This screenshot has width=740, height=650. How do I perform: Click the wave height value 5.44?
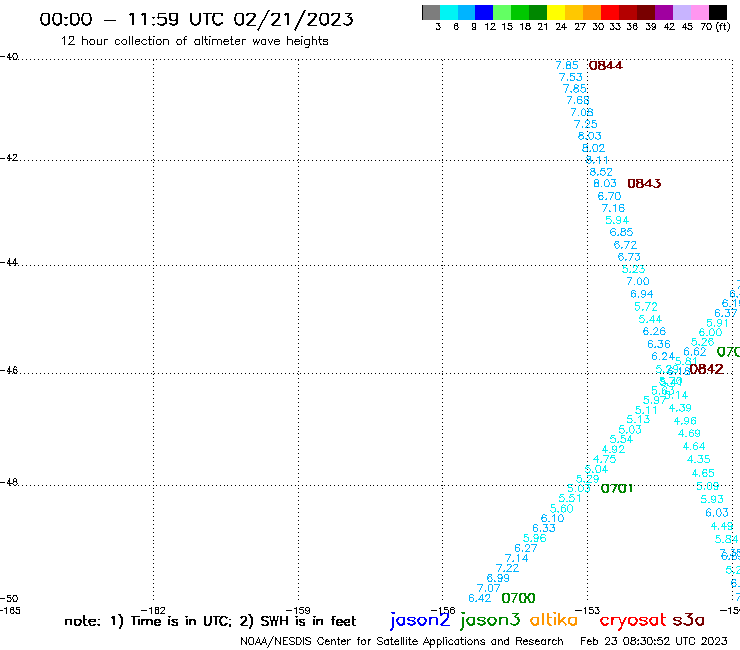pyautogui.click(x=650, y=320)
